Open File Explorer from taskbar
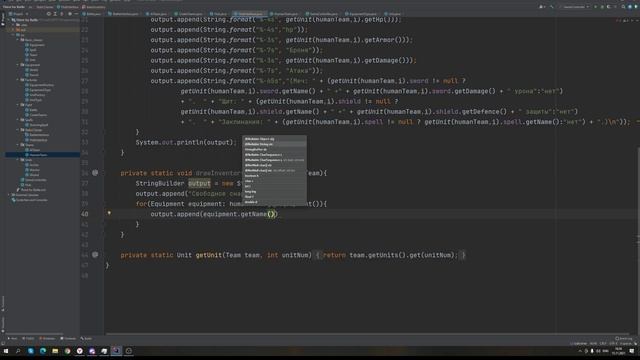 55,351
